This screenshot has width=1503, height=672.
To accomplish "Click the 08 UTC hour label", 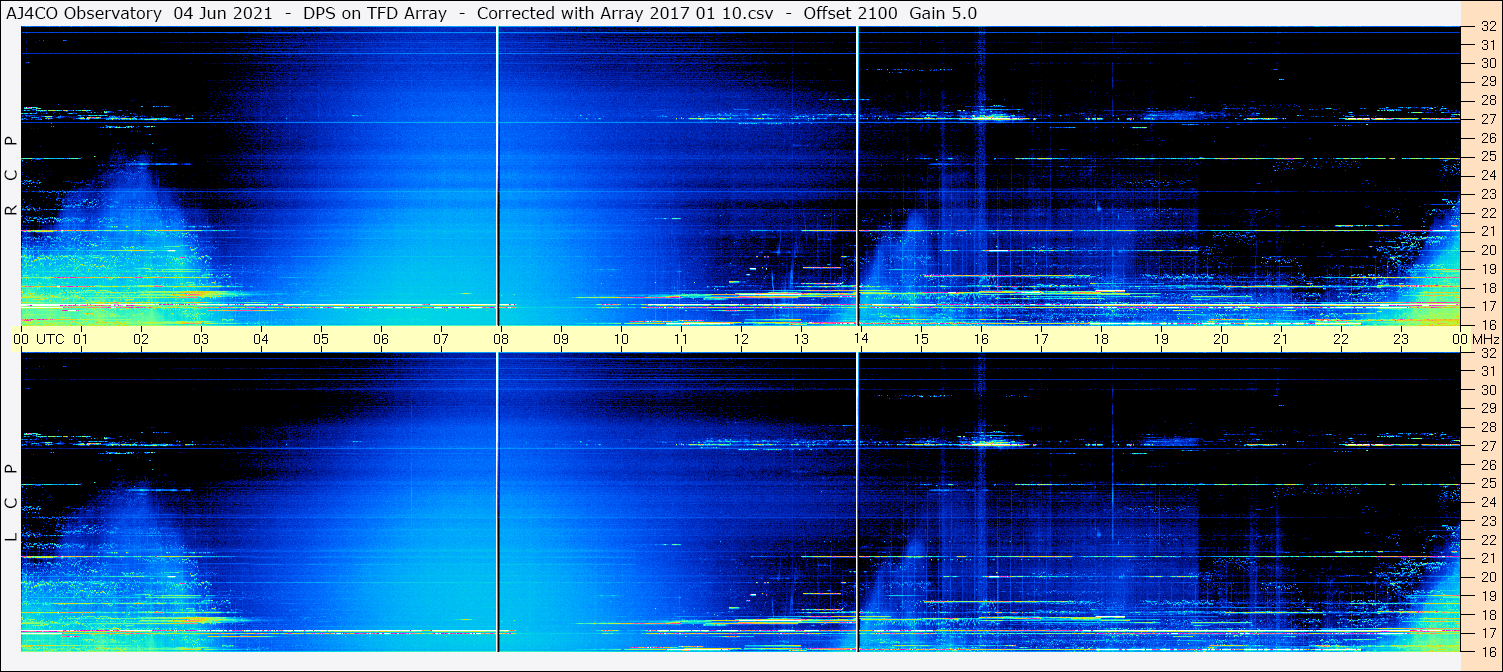I will click(x=501, y=339).
